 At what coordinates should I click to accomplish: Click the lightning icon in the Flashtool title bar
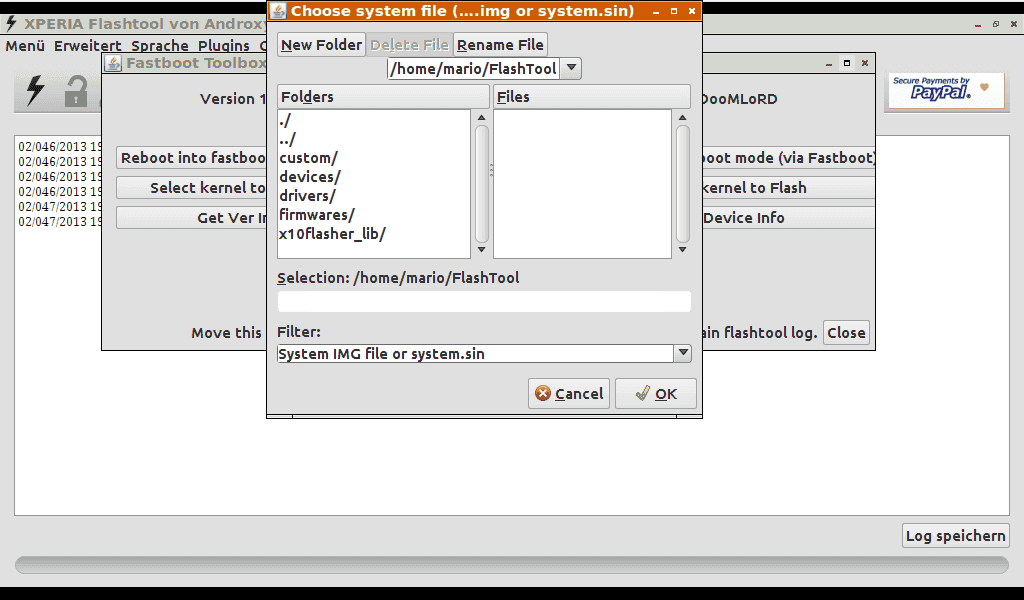(x=11, y=24)
